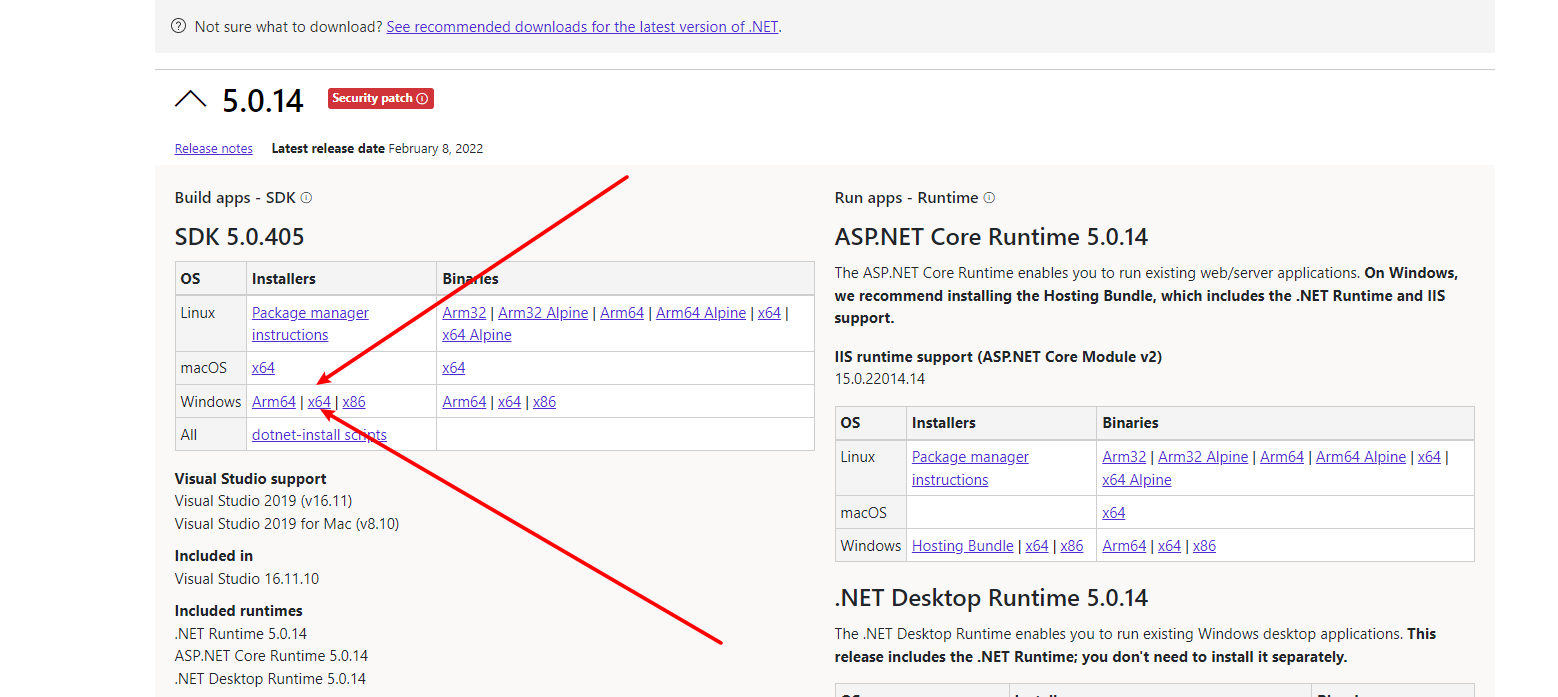Screen dimensions: 1558x697
Task: Download ASP.NET Runtime Linux Arm64 binary
Action: 1282,457
